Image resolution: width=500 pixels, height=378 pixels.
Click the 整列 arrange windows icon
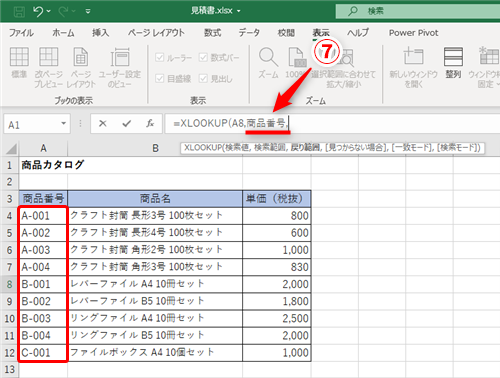pyautogui.click(x=453, y=57)
